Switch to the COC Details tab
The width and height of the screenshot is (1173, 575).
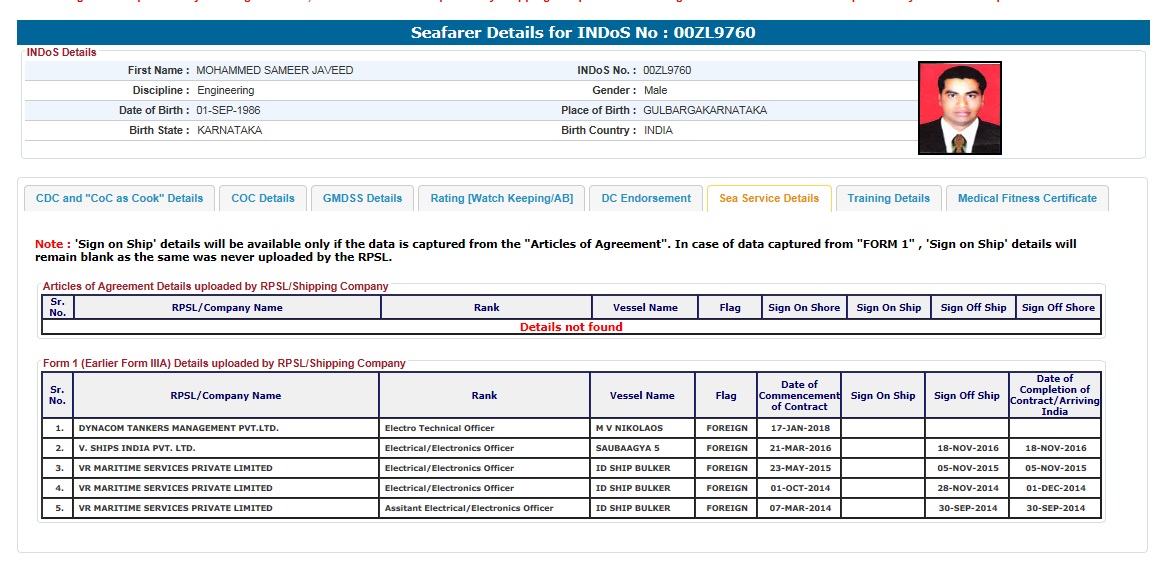coord(263,198)
